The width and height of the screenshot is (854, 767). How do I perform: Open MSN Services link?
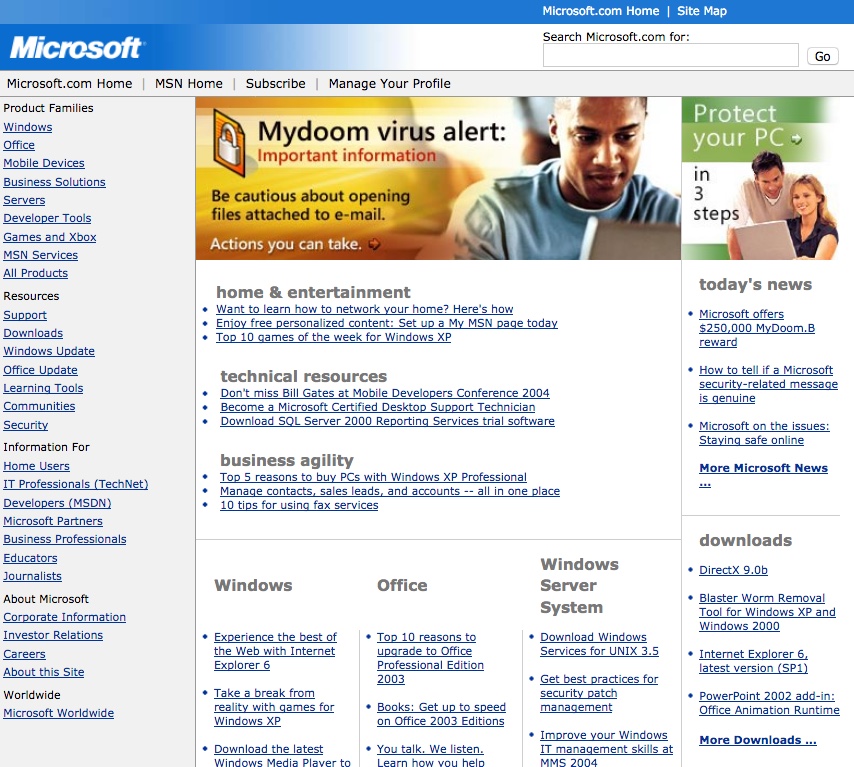(x=40, y=255)
